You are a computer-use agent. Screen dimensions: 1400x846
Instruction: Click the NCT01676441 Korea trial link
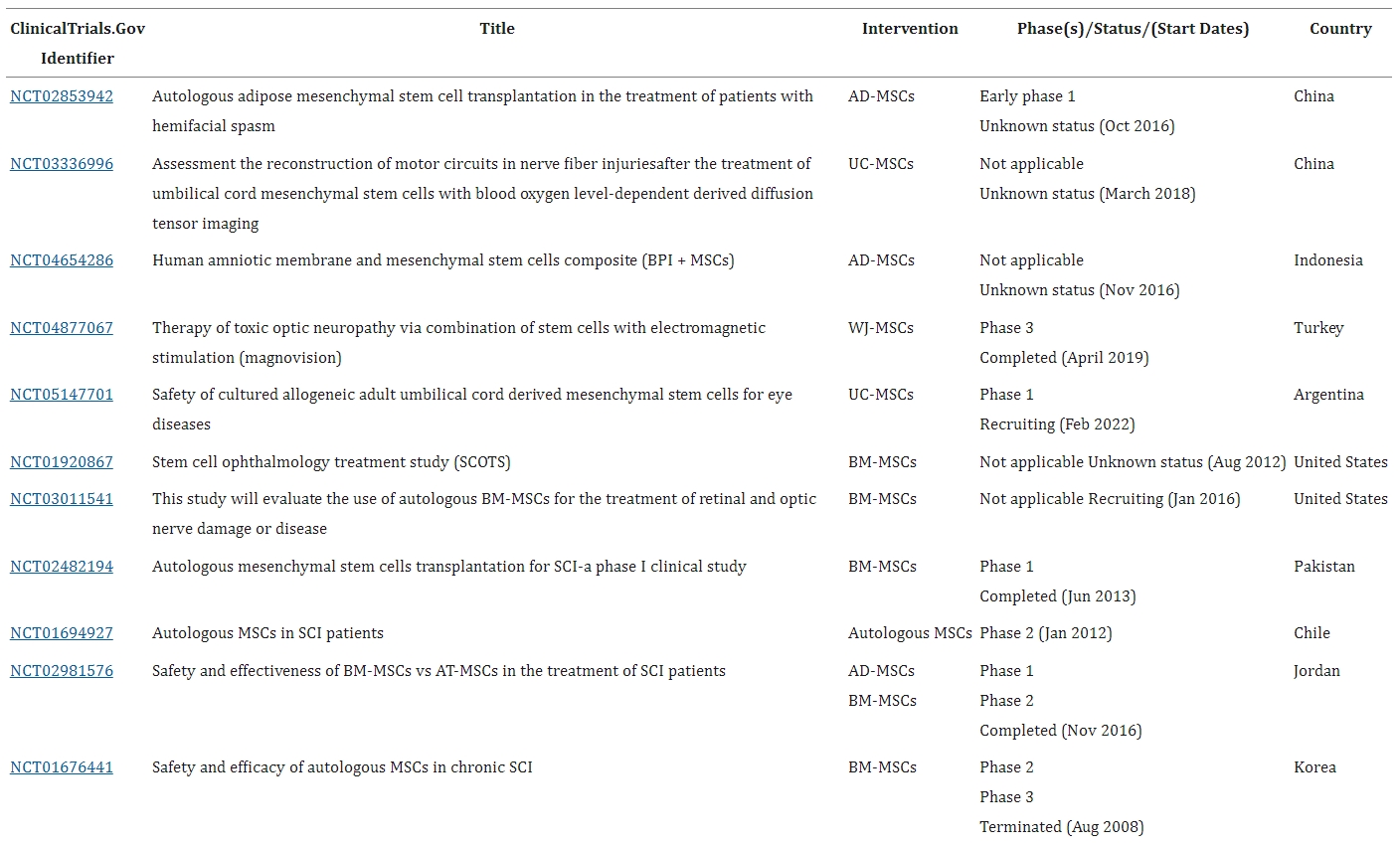coord(62,767)
